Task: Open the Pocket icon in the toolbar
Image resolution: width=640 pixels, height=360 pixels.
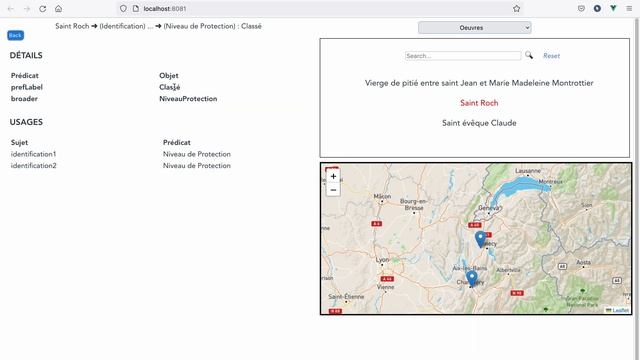Action: point(581,9)
